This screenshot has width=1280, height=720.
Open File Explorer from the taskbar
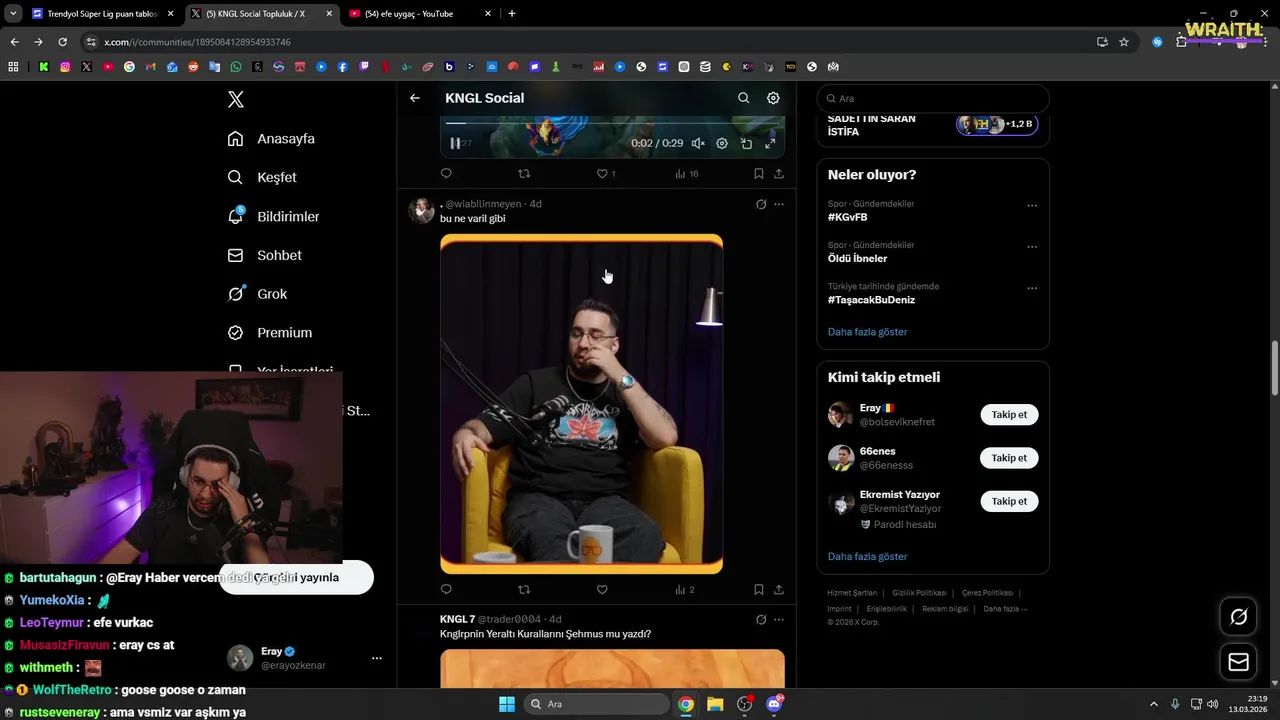(715, 704)
